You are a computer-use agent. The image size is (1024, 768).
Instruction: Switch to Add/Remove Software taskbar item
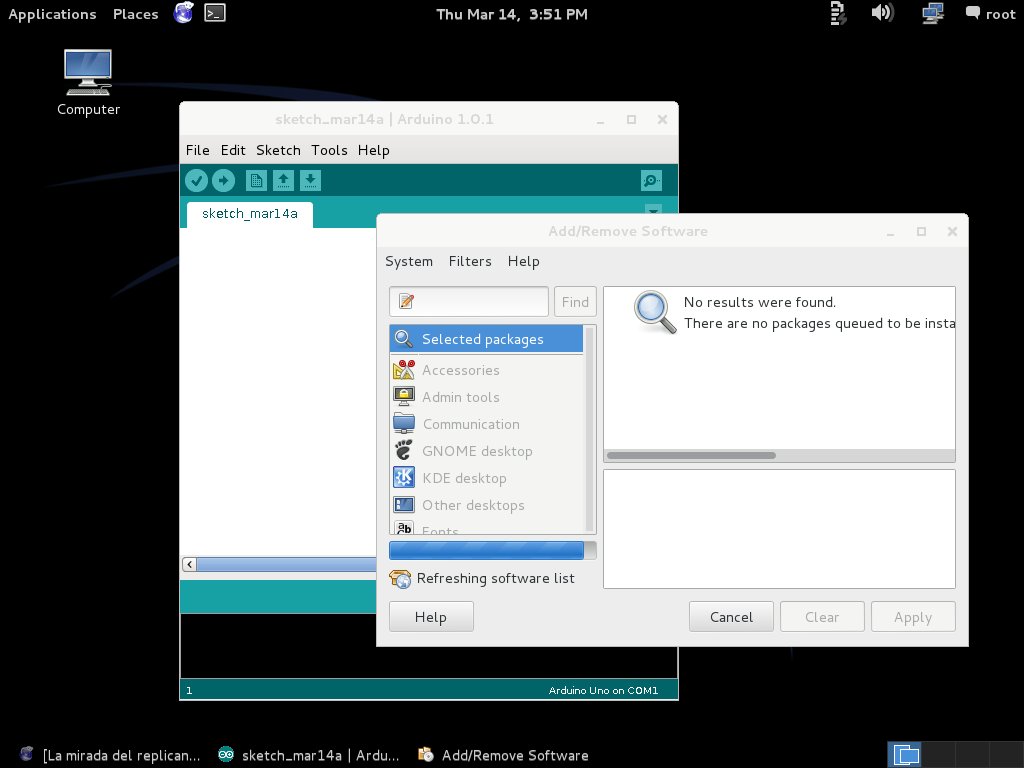tap(504, 755)
